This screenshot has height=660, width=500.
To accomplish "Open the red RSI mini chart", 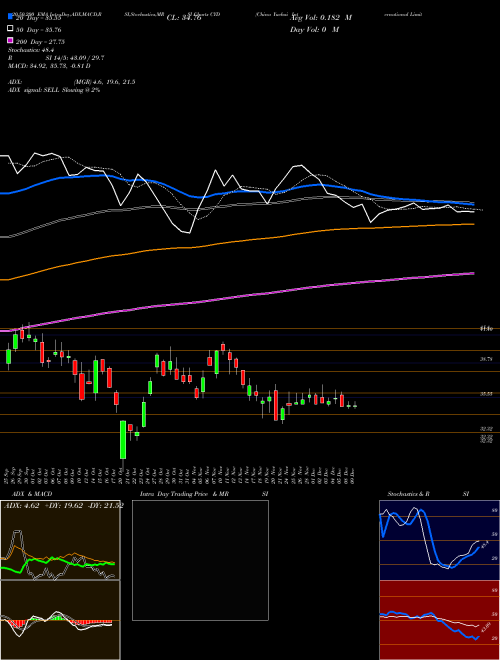I will coord(439,620).
